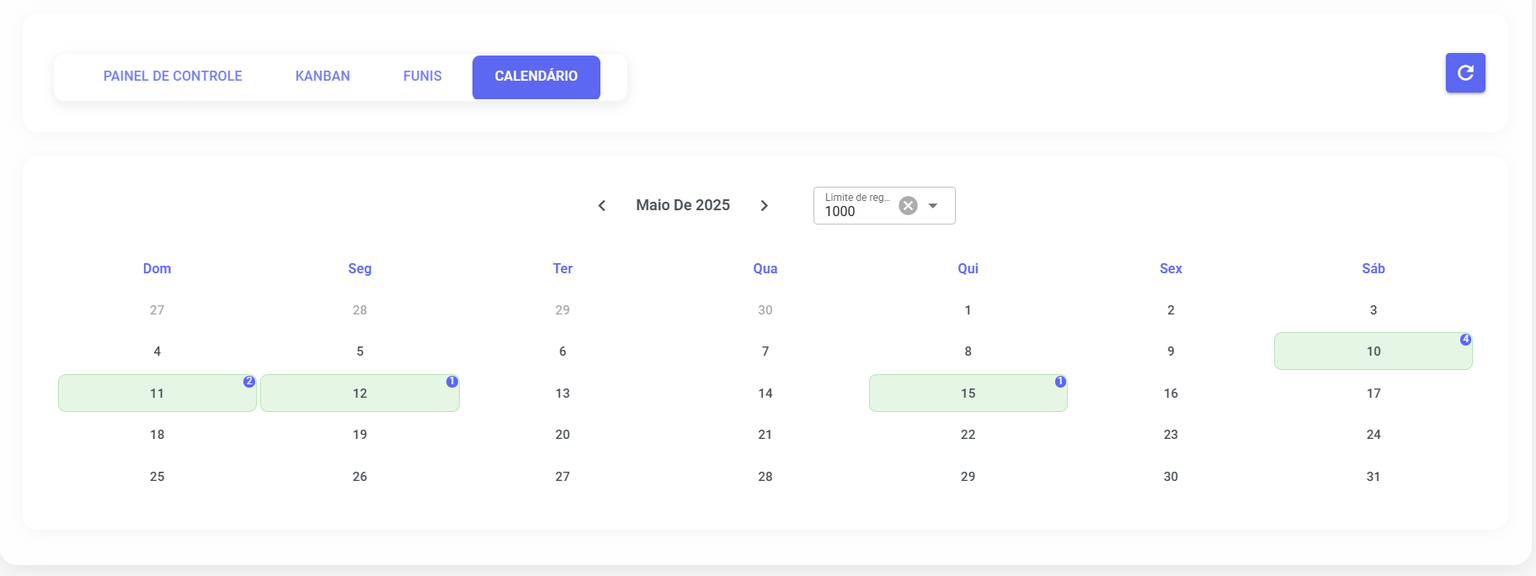Click the Maio De 2025 month label
The width and height of the screenshot is (1536, 576).
(x=683, y=206)
